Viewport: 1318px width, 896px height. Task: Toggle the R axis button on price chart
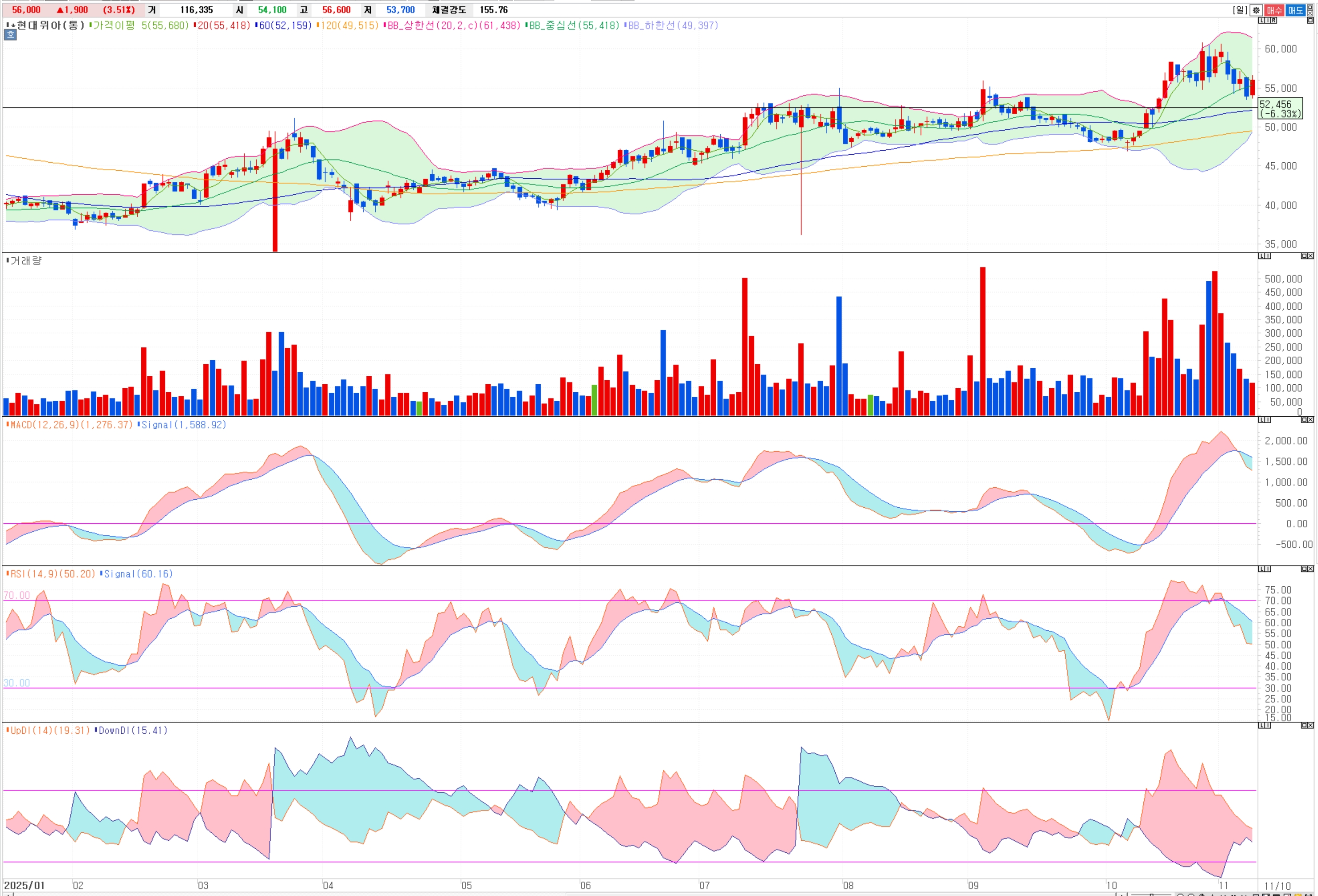tap(1274, 21)
